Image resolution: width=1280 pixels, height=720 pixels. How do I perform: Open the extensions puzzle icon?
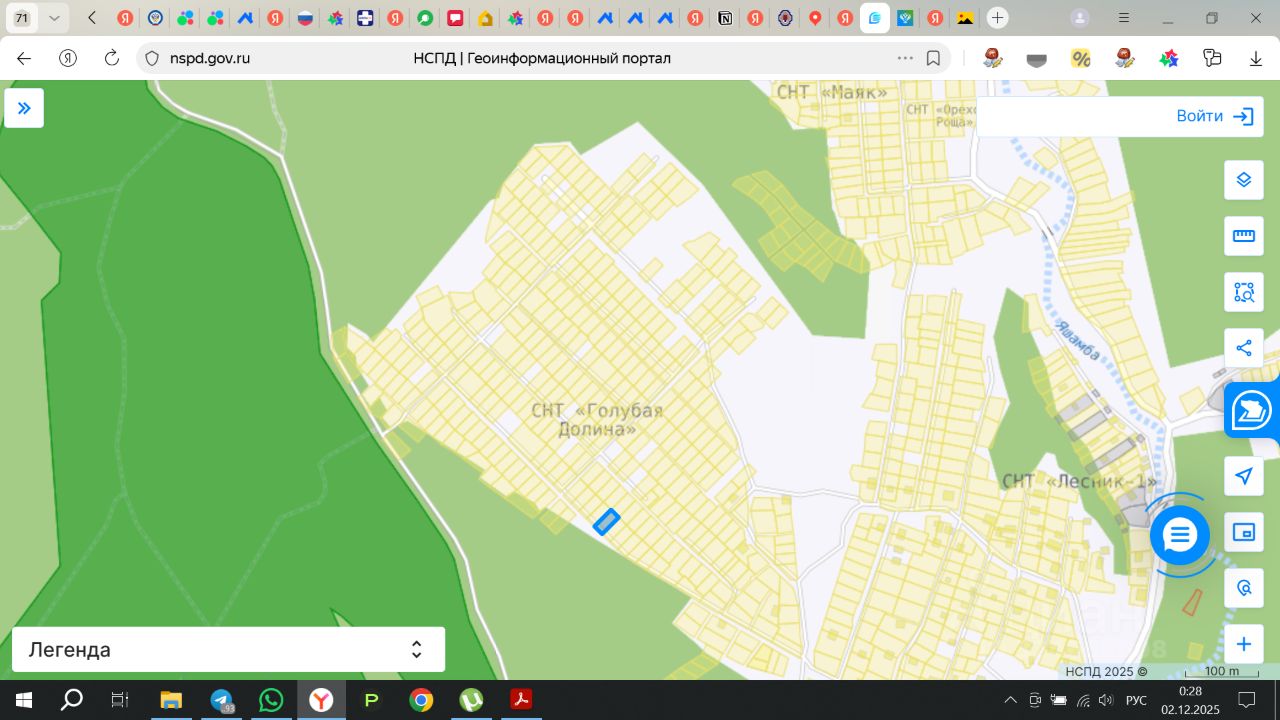click(1213, 58)
